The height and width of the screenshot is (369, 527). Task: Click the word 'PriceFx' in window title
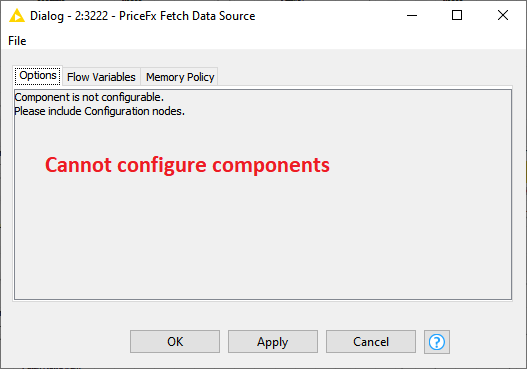click(x=138, y=16)
